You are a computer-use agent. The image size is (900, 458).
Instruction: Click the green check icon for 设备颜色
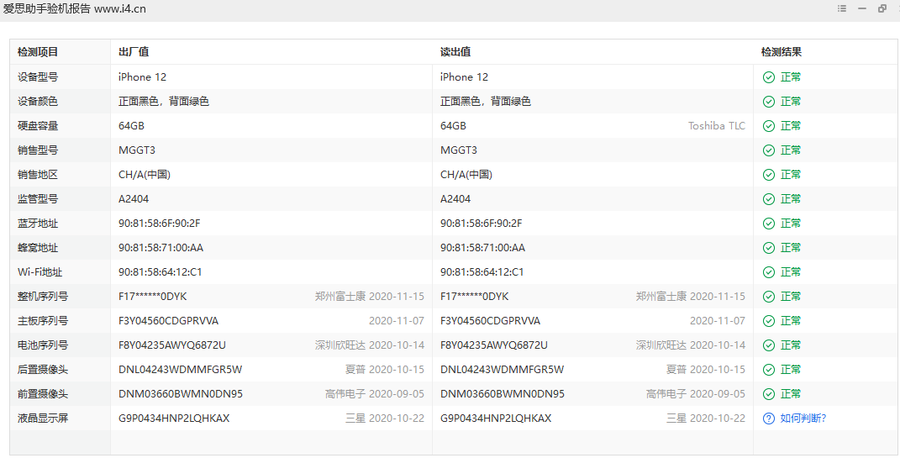click(769, 102)
